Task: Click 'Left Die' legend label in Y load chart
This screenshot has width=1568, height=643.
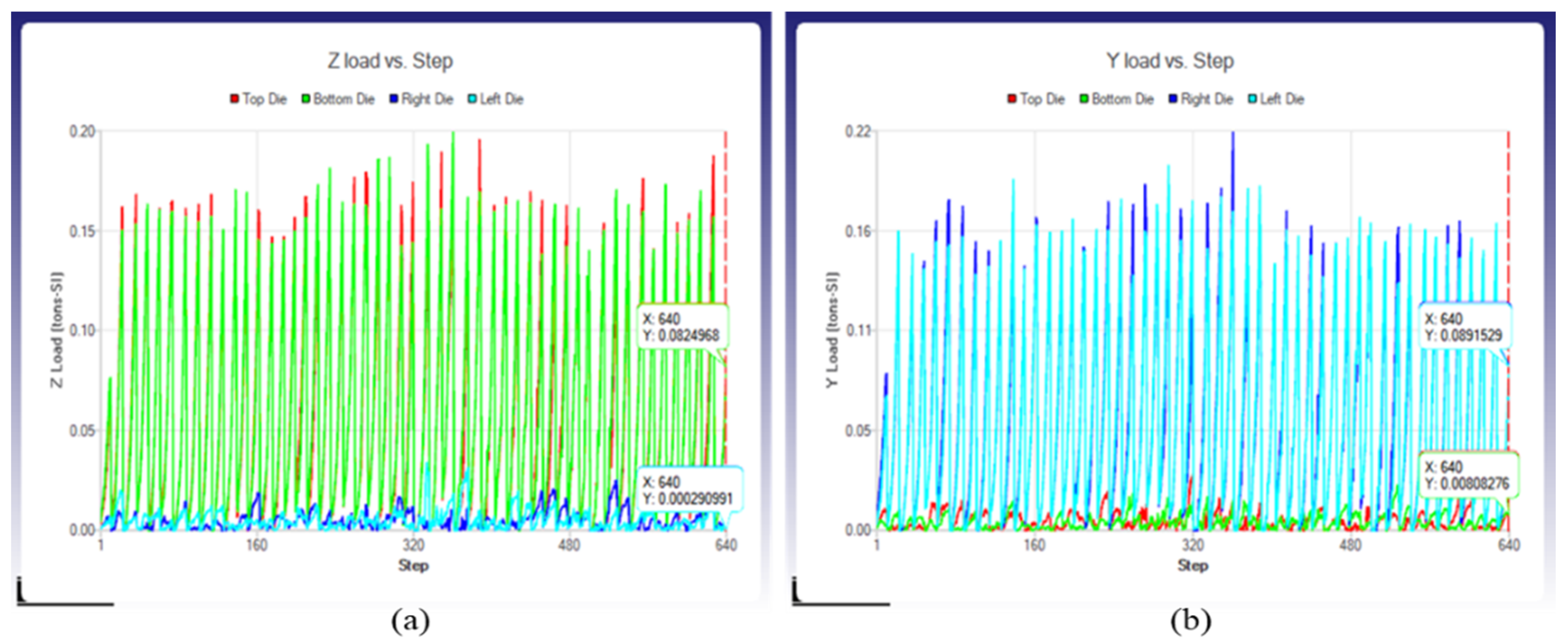Action: 1281,98
